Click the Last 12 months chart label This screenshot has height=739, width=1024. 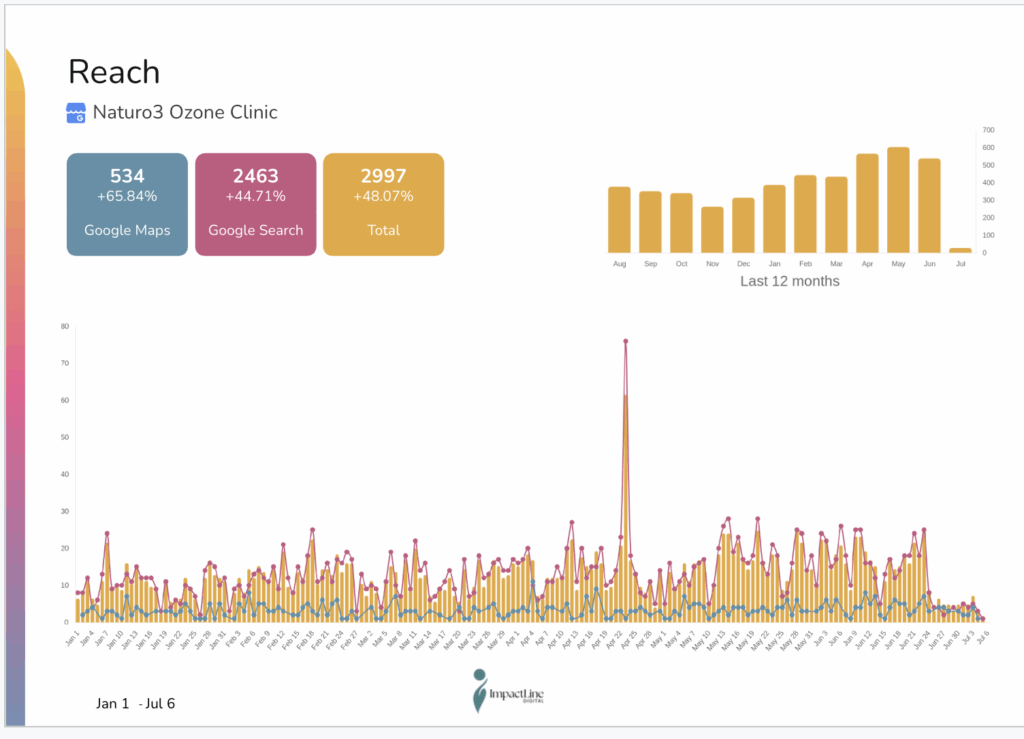[x=789, y=281]
